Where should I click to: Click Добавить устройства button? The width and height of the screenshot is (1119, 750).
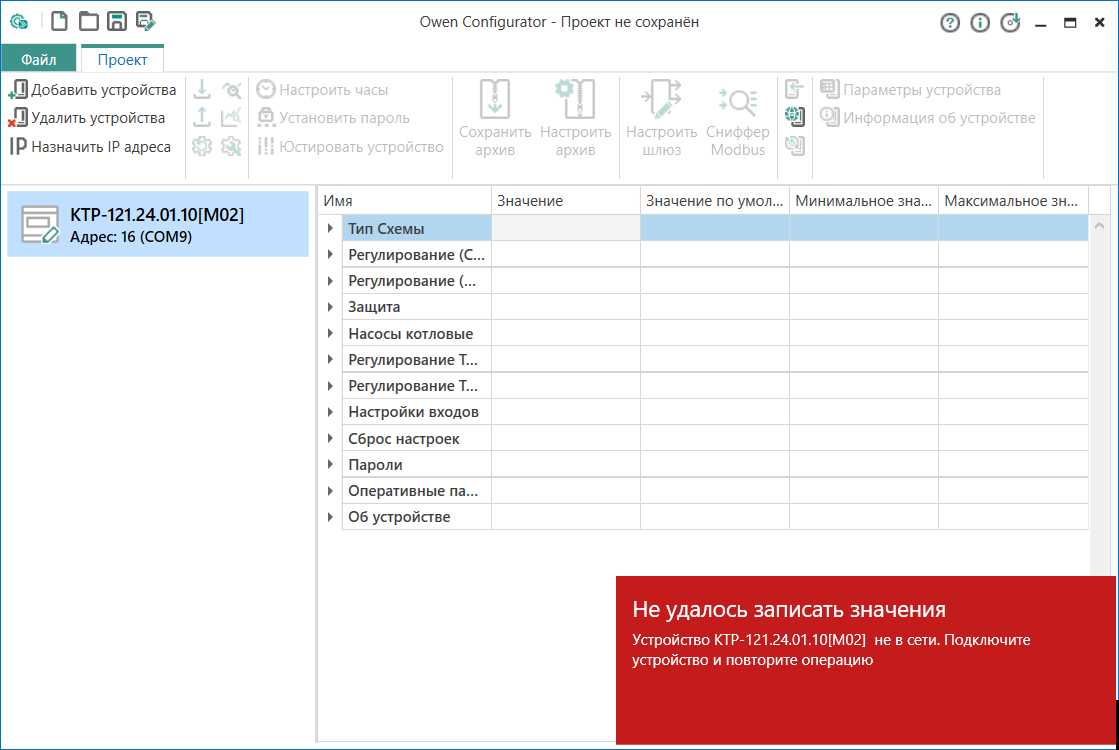pyautogui.click(x=93, y=90)
